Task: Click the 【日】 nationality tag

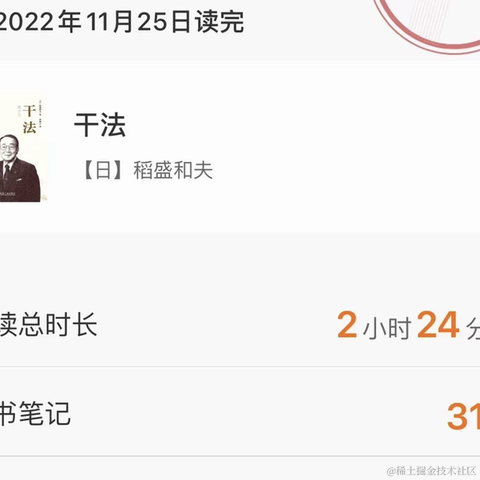Action: click(103, 170)
